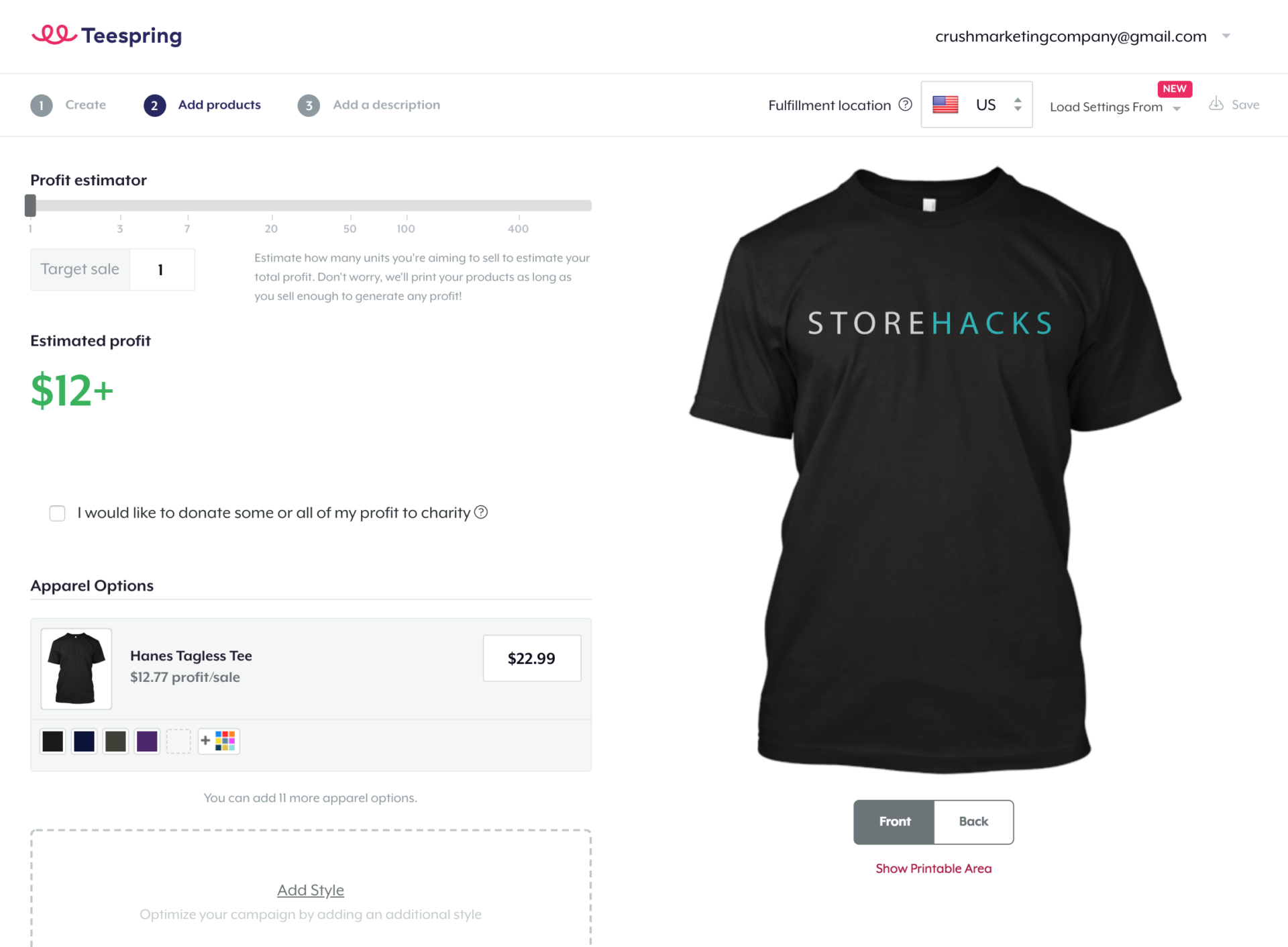Click the US flag icon

pyautogui.click(x=945, y=104)
